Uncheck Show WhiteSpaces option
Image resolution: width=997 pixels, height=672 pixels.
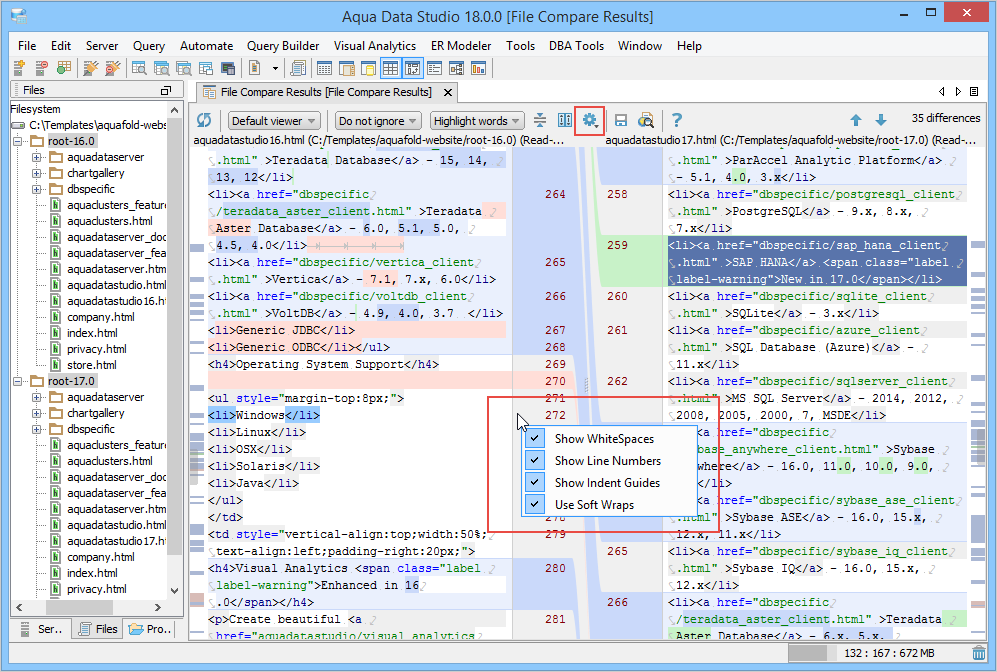536,439
